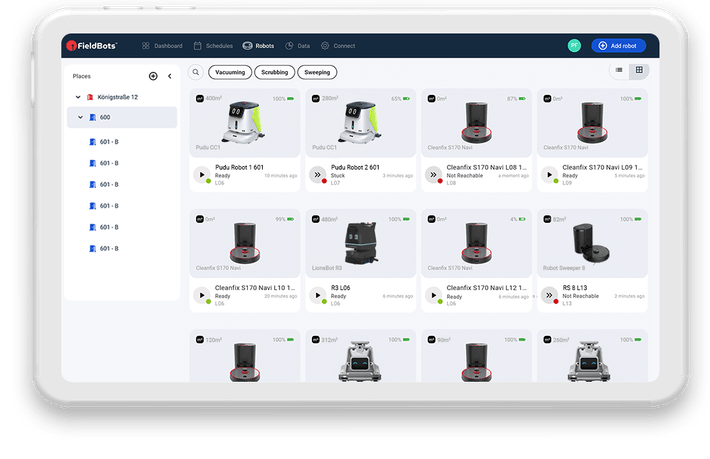Collapse the Places sidebar panel
Viewport: 710px width, 459px height.
click(169, 76)
